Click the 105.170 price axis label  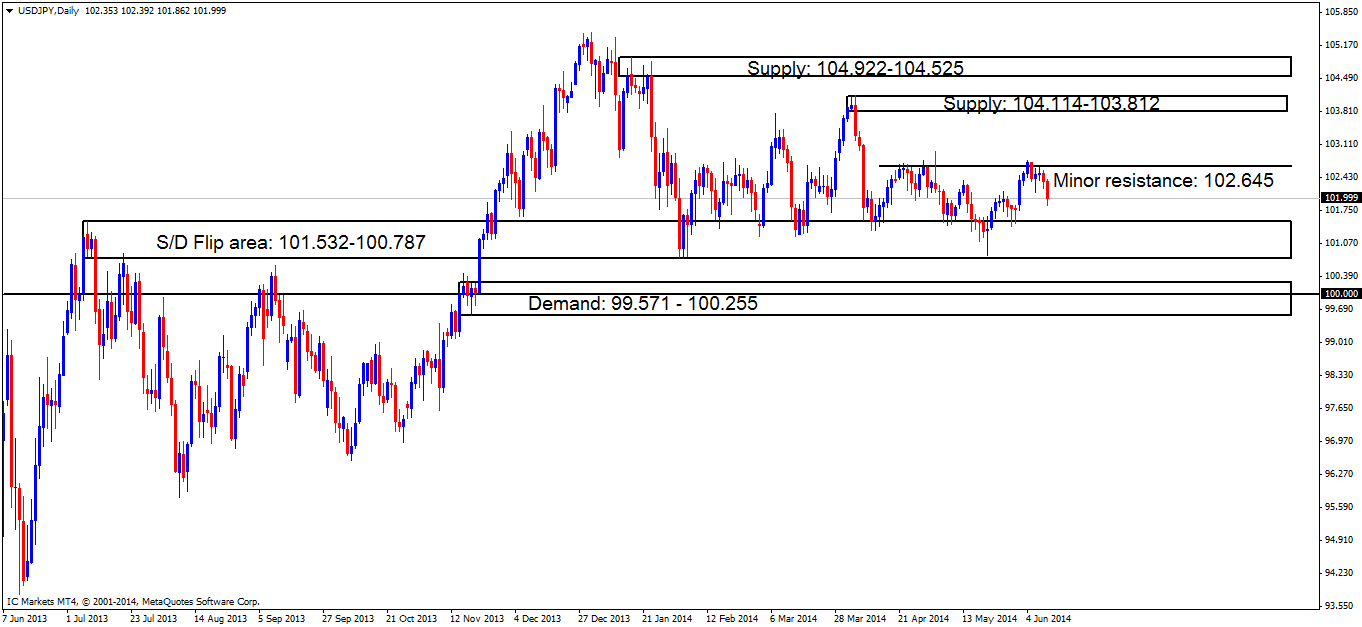coord(1340,45)
